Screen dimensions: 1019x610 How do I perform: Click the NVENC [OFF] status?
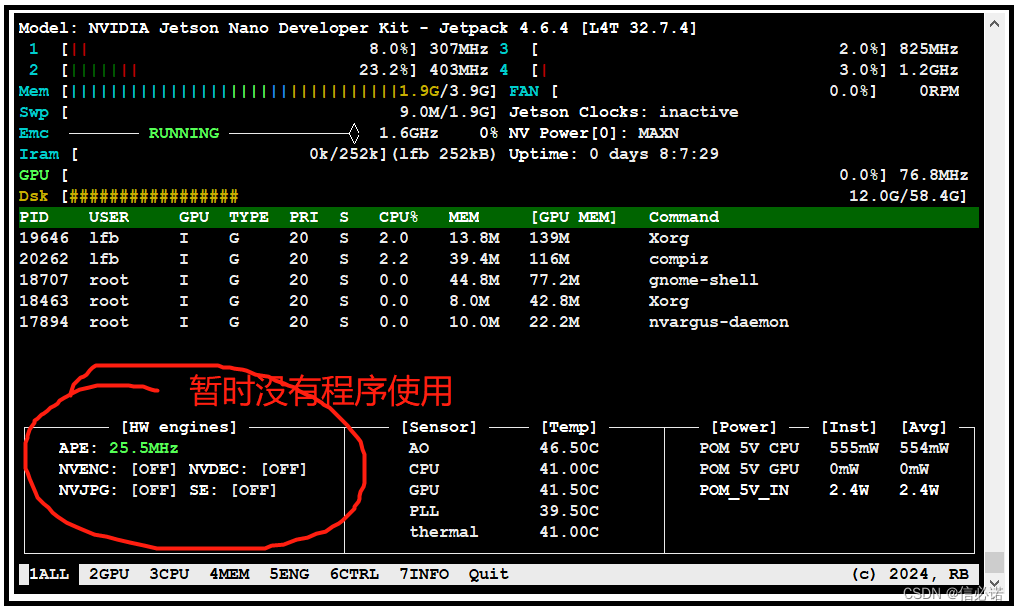(x=154, y=469)
